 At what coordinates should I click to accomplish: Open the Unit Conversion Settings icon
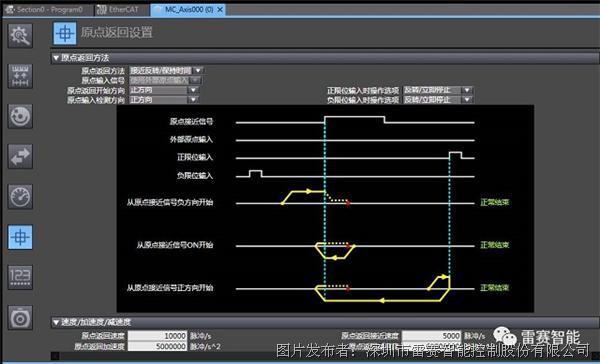coord(20,76)
